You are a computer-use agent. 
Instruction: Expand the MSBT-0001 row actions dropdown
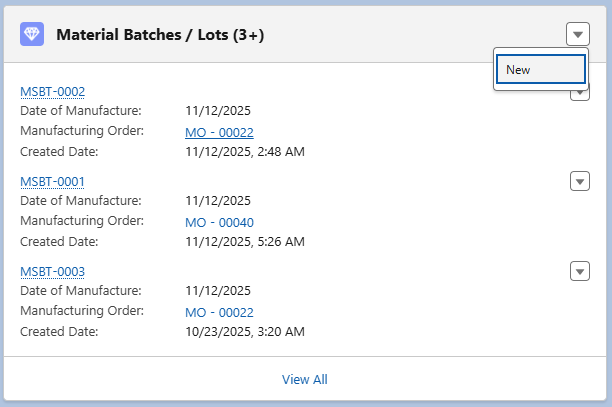pyautogui.click(x=580, y=181)
